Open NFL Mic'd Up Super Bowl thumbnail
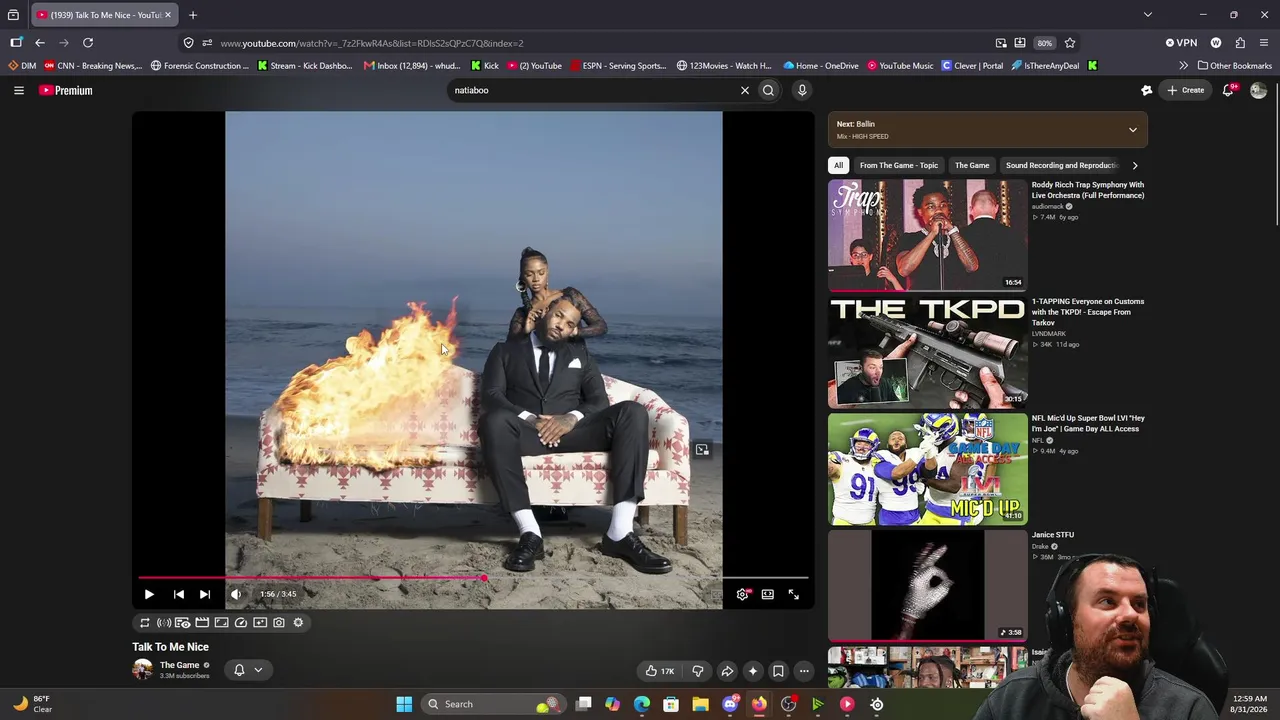This screenshot has height=720, width=1280. tap(927, 469)
